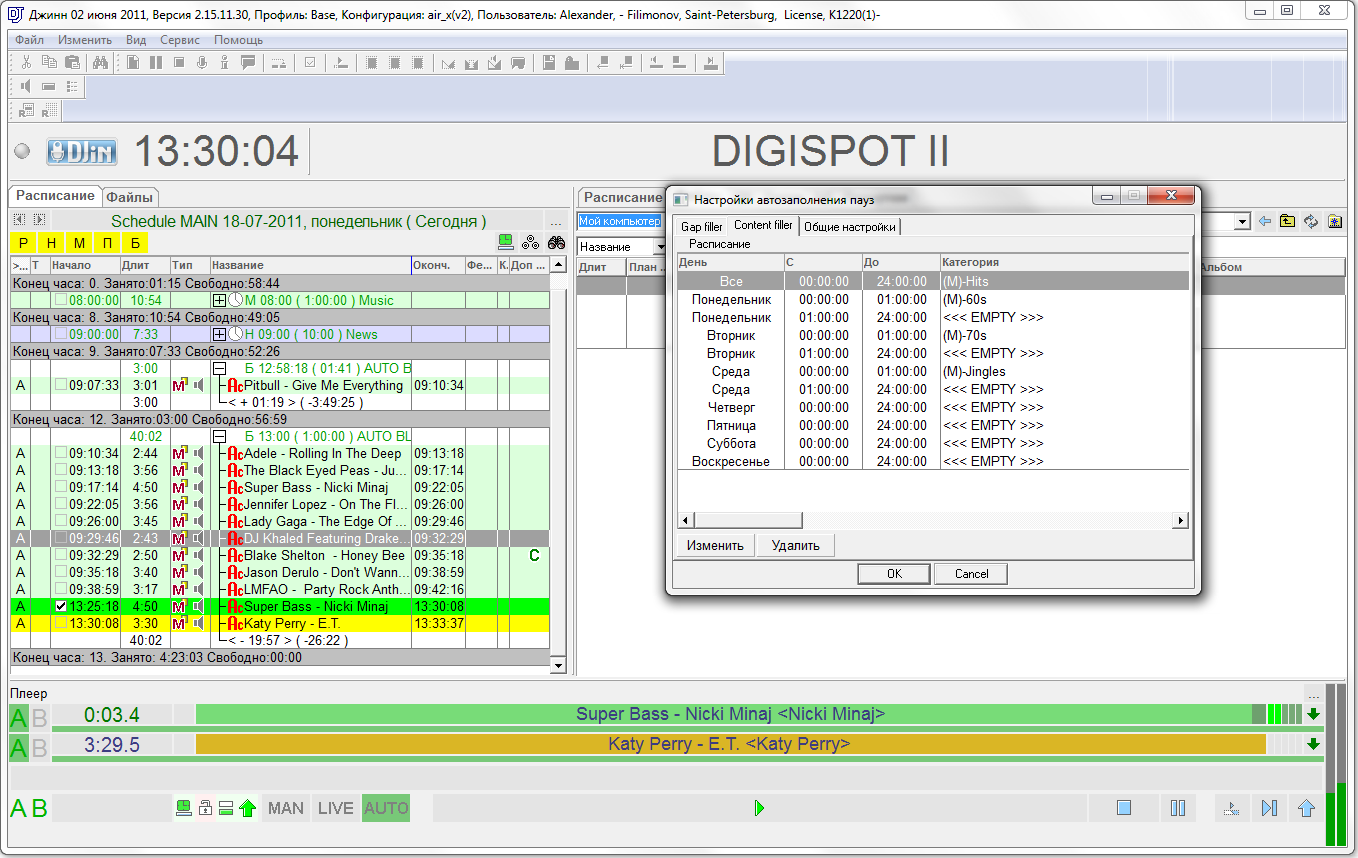Toggle checkbox on 13:30:08 Katy Perry row

pos(61,623)
